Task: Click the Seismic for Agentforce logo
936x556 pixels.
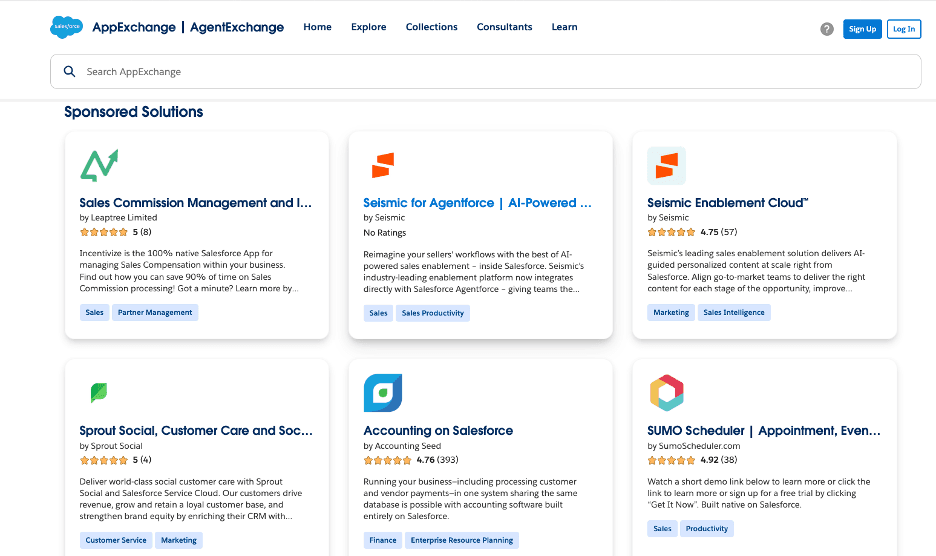Action: coord(382,165)
